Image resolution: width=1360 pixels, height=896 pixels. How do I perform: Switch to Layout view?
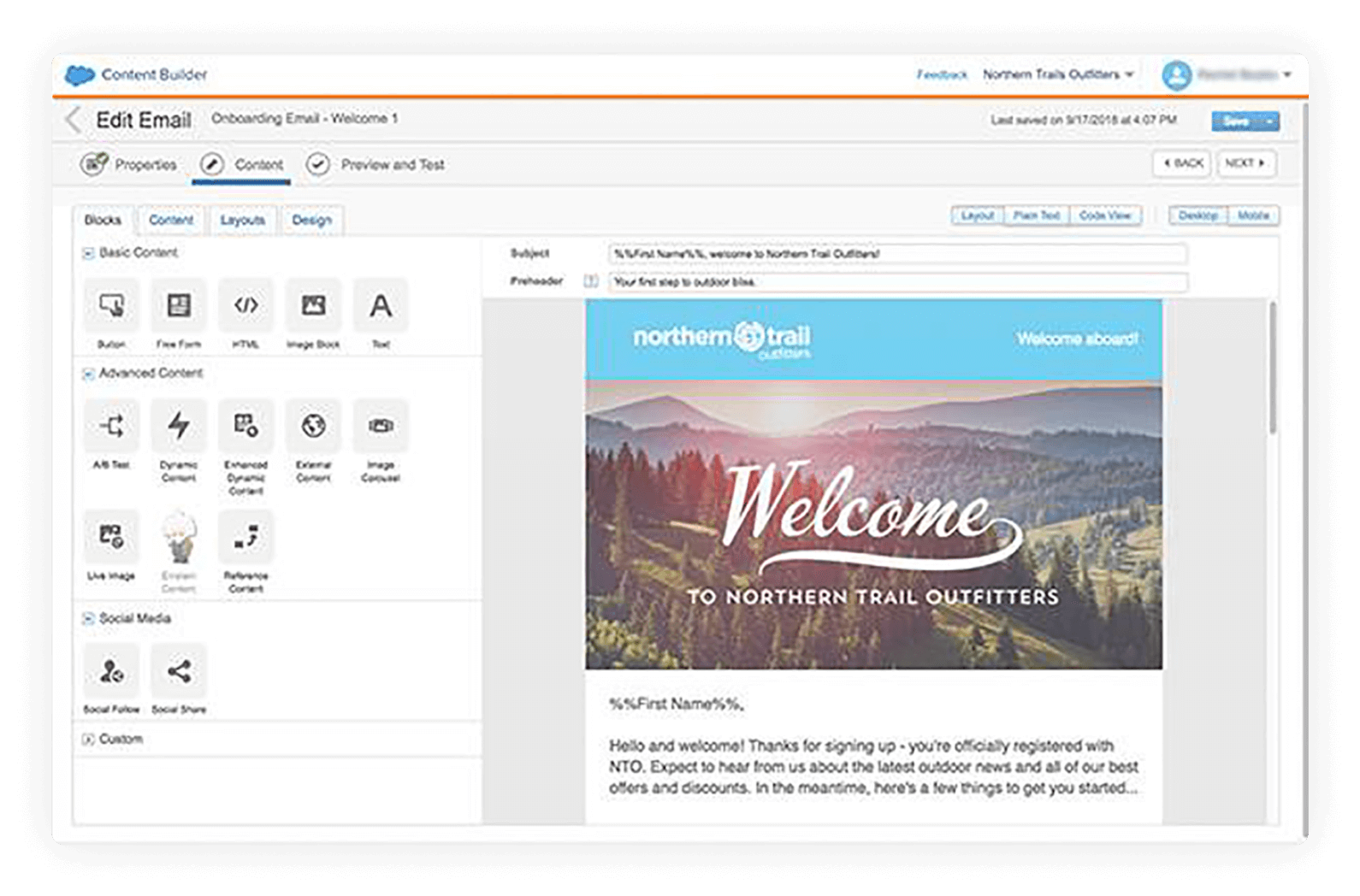coord(978,216)
